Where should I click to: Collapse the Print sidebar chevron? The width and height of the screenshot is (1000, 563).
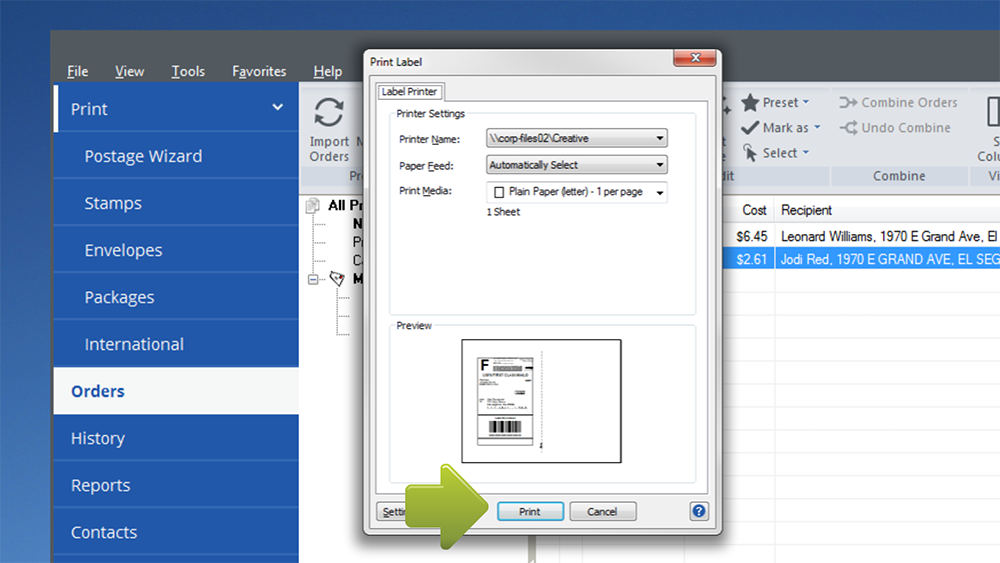(277, 107)
